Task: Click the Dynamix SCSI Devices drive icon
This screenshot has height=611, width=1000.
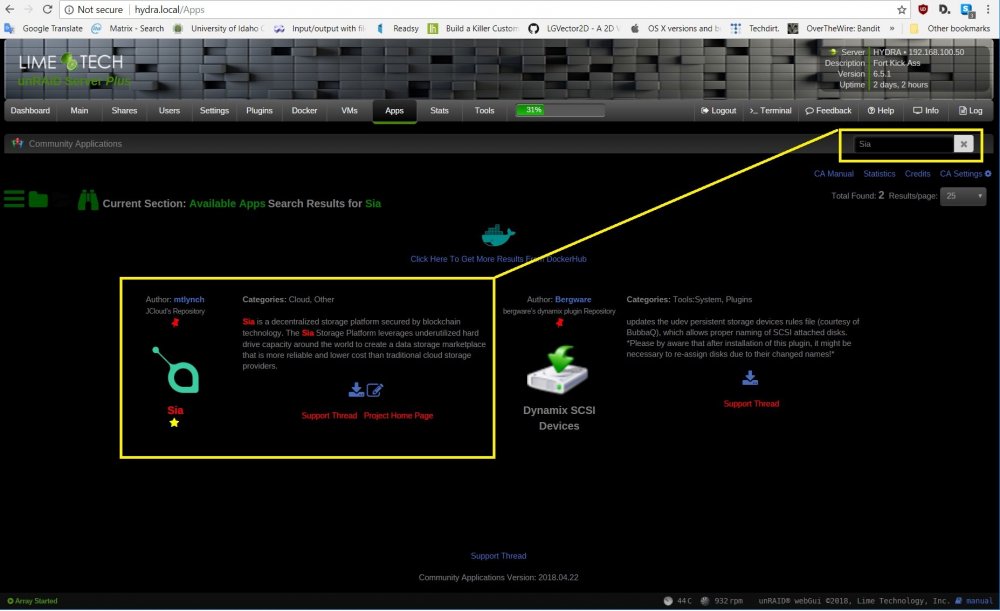Action: pyautogui.click(x=558, y=370)
